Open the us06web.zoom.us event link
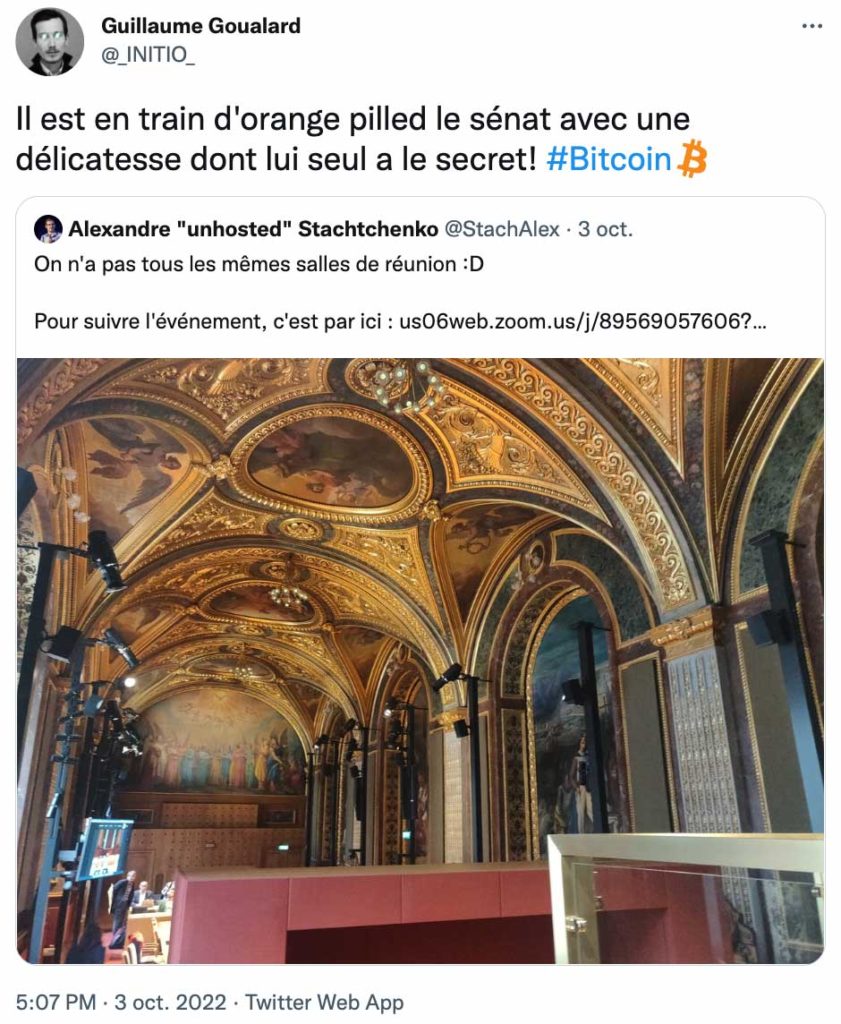841x1024 pixels. (582, 321)
